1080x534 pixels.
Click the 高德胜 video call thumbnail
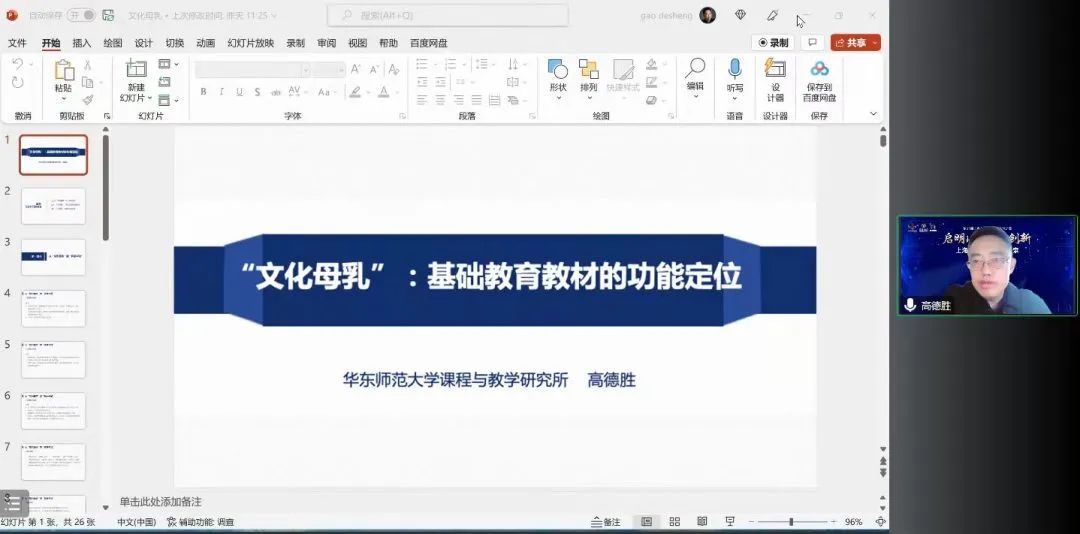click(988, 265)
